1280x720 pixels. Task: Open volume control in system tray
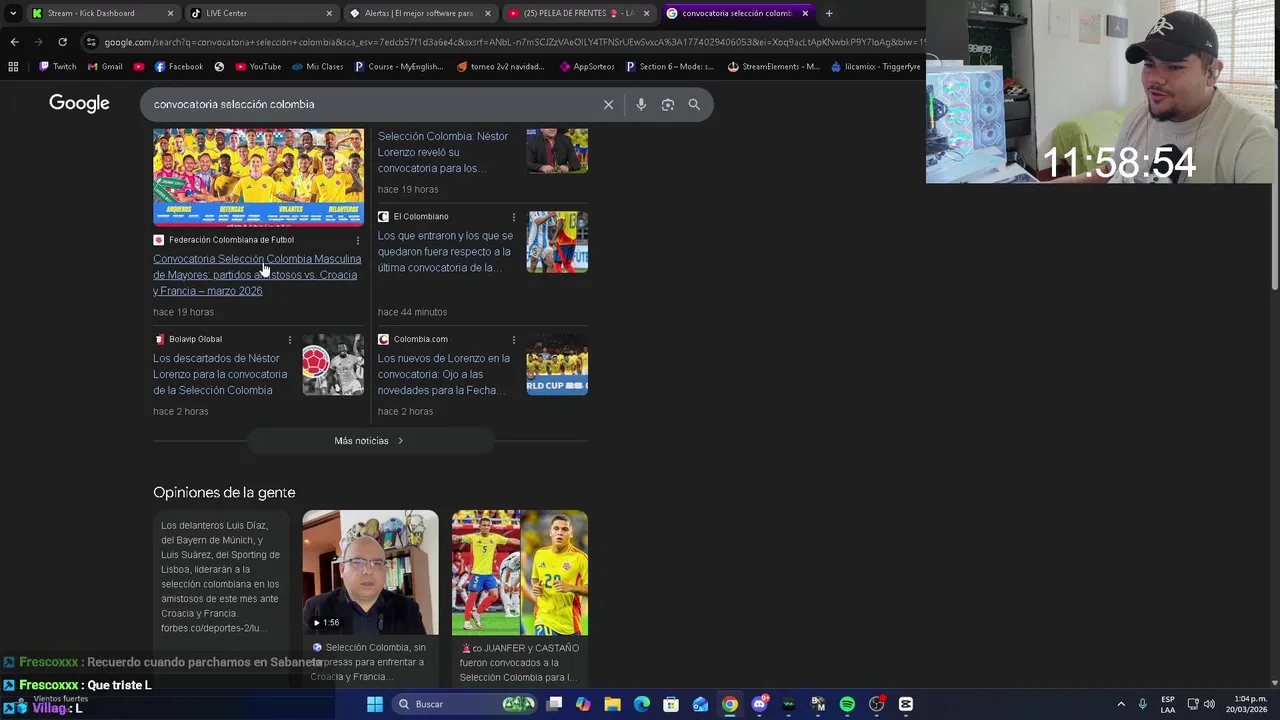click(1209, 704)
